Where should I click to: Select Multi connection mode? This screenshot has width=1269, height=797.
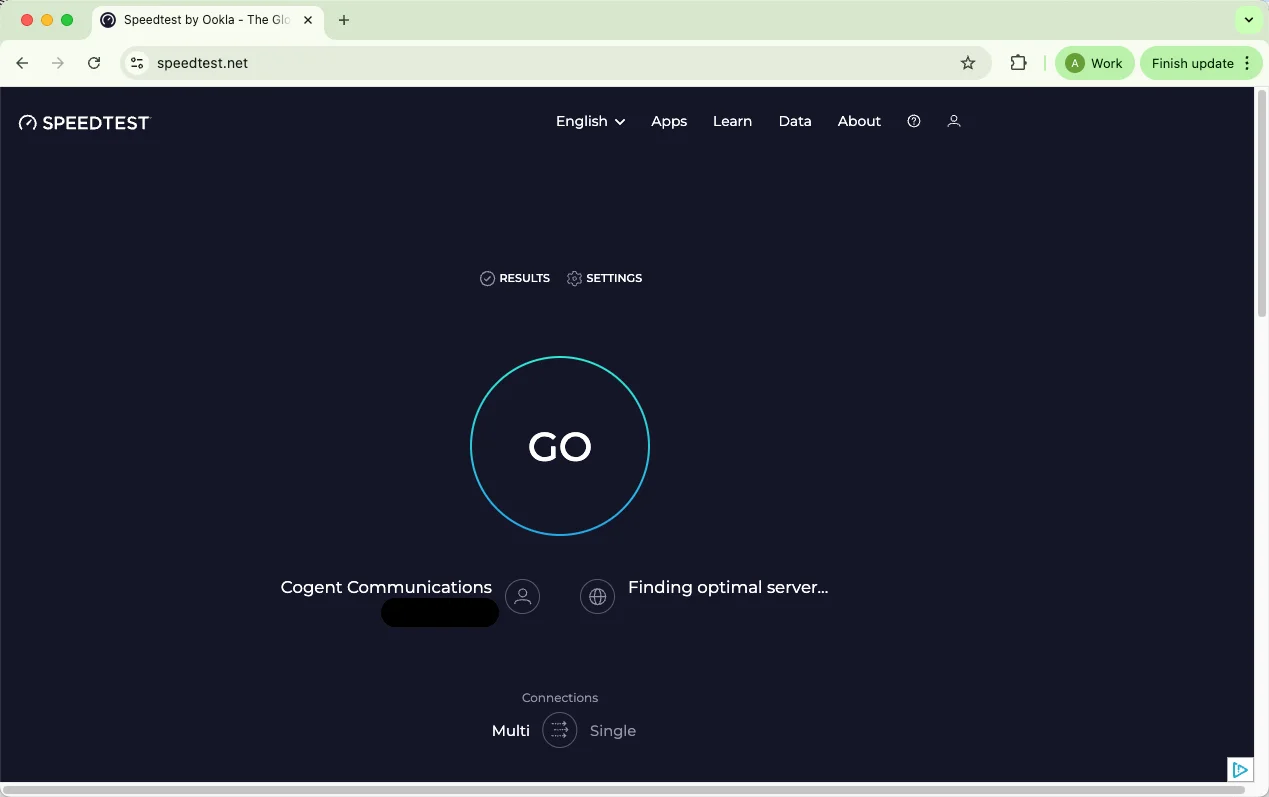point(511,731)
